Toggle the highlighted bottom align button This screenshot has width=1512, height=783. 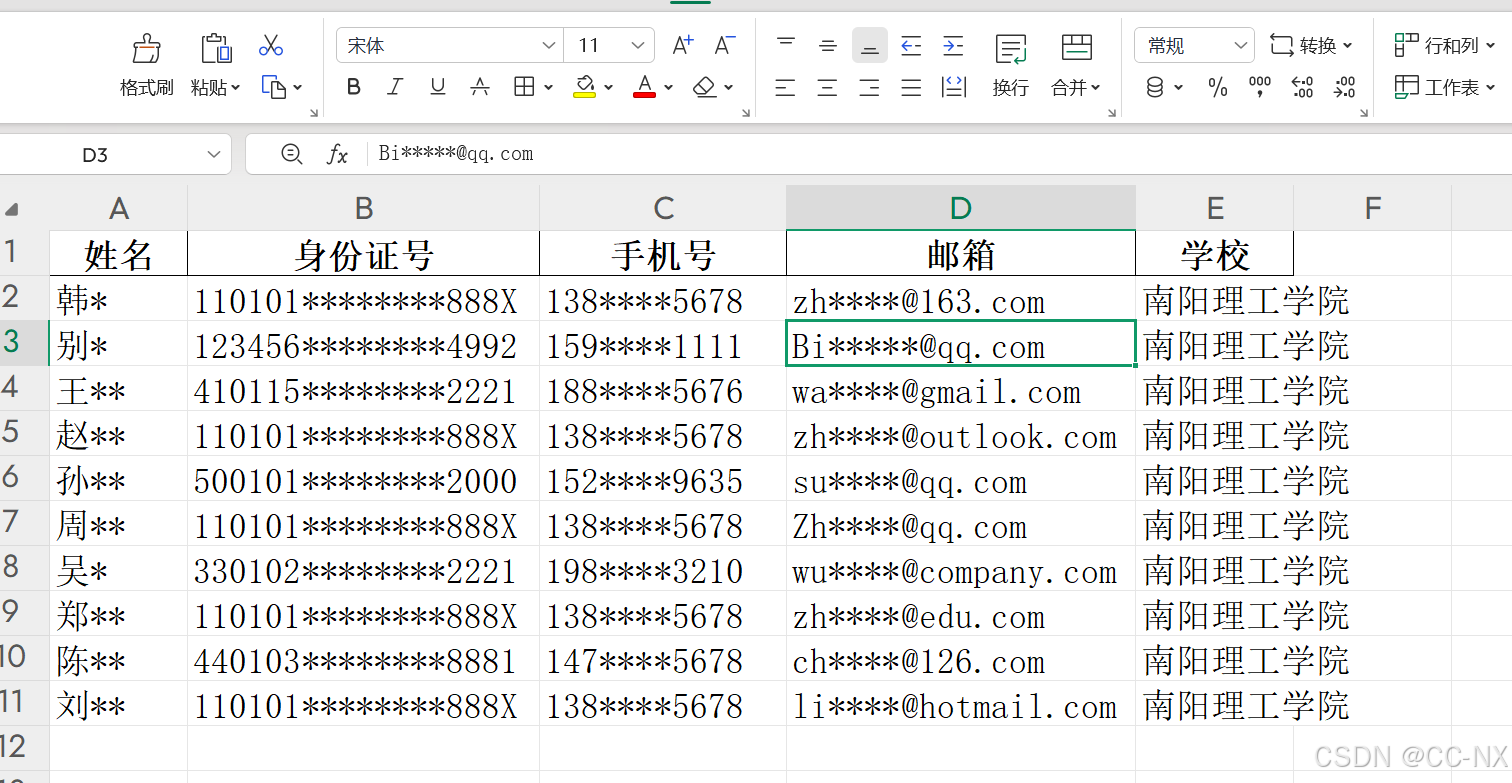click(x=870, y=45)
